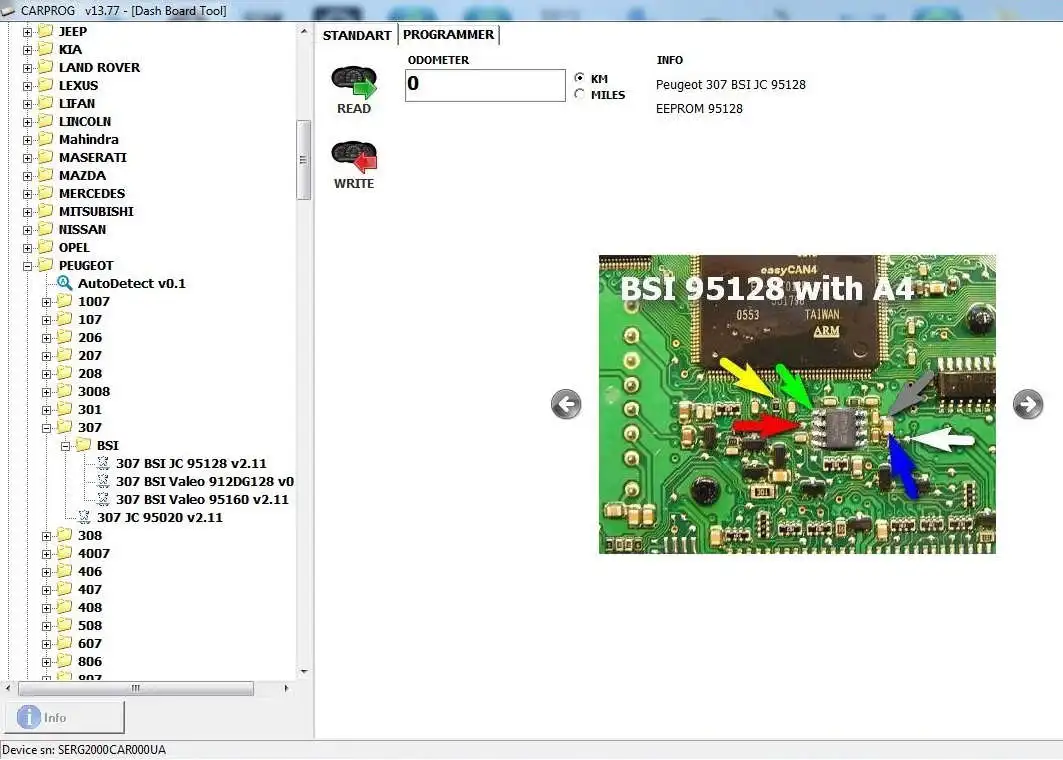Collapse the BSI tree node
The height and width of the screenshot is (760, 1063).
click(x=65, y=446)
